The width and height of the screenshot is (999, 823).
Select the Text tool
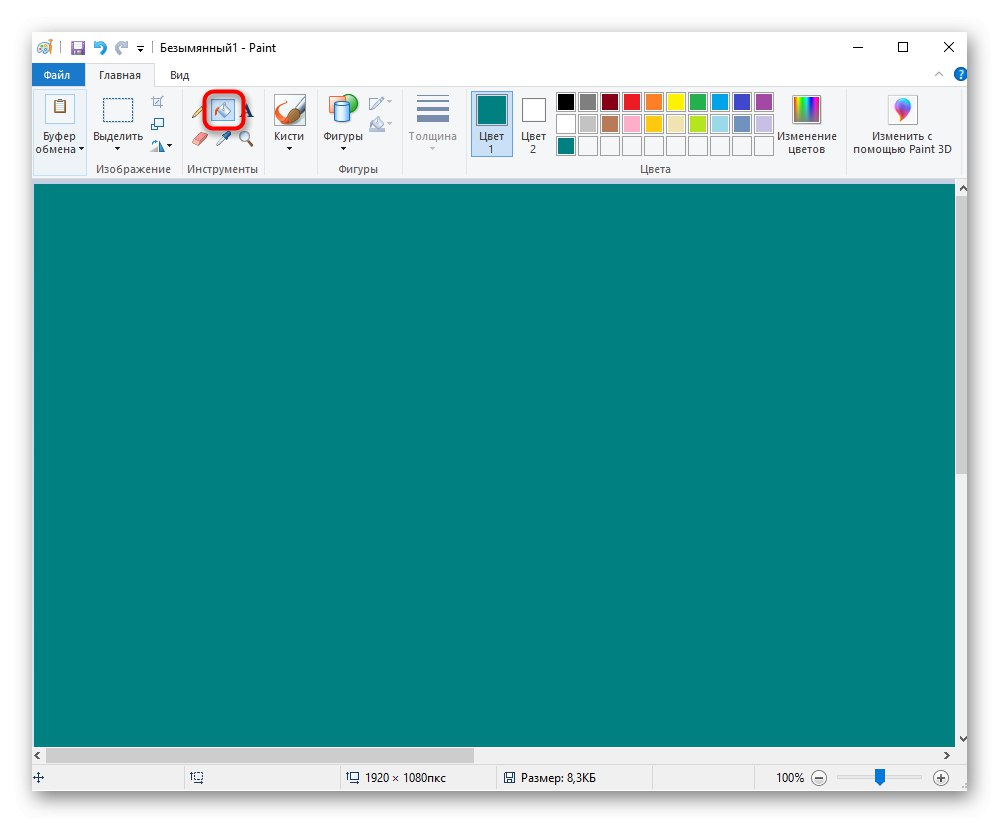coord(247,111)
